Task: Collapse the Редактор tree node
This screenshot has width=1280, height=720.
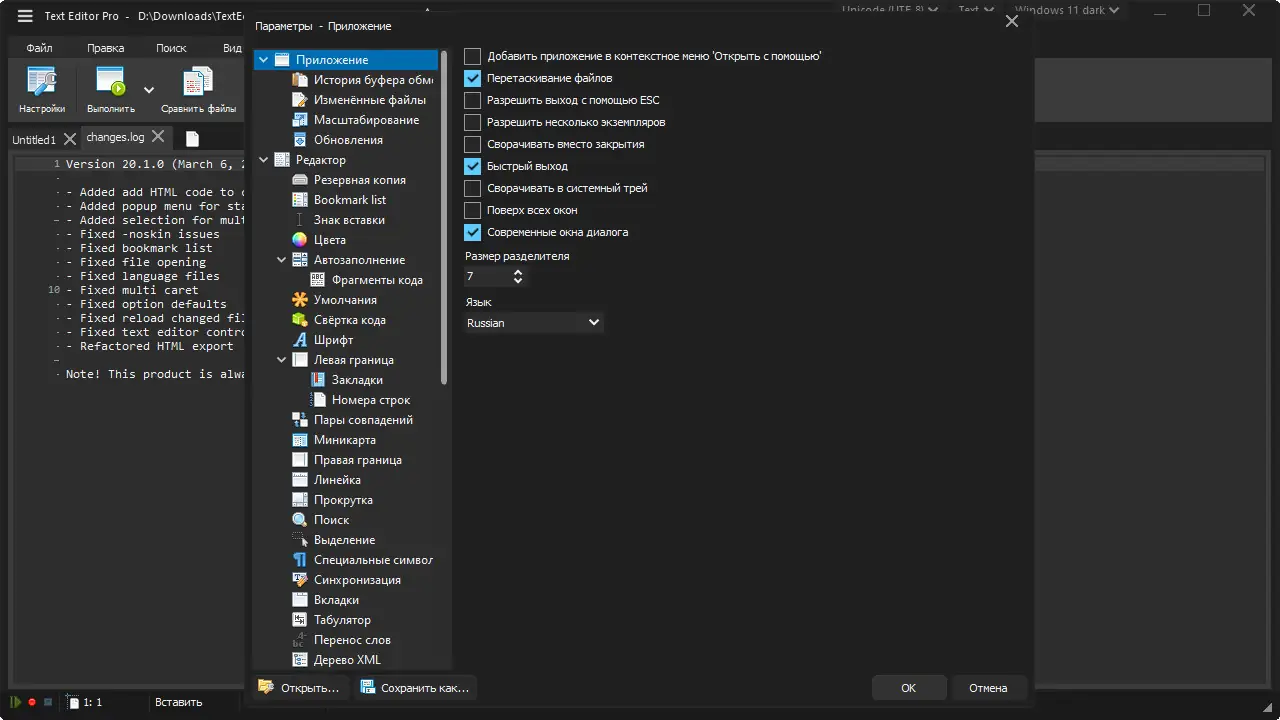Action: (264, 160)
